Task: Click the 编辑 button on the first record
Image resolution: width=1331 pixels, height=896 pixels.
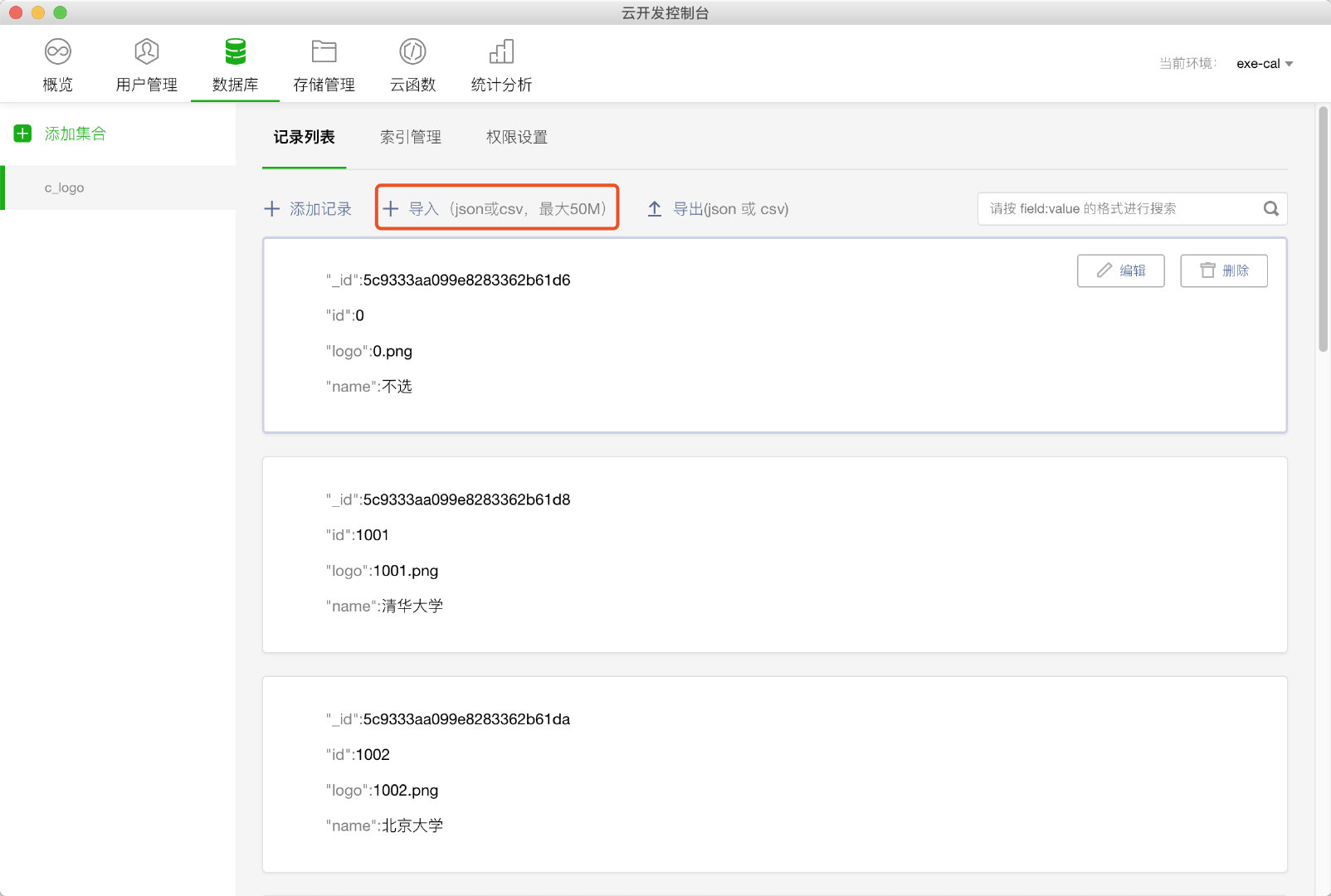Action: 1120,270
